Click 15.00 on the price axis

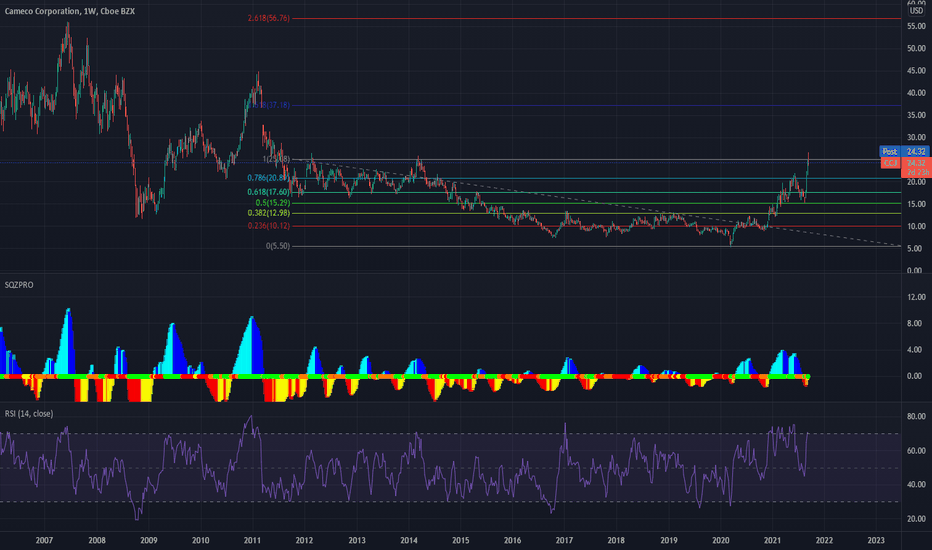(x=916, y=204)
